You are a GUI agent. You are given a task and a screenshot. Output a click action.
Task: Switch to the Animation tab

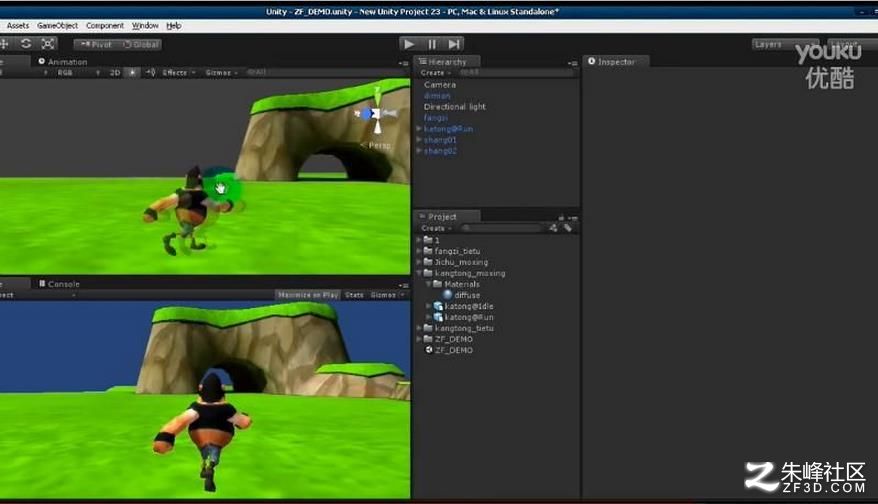pyautogui.click(x=63, y=62)
